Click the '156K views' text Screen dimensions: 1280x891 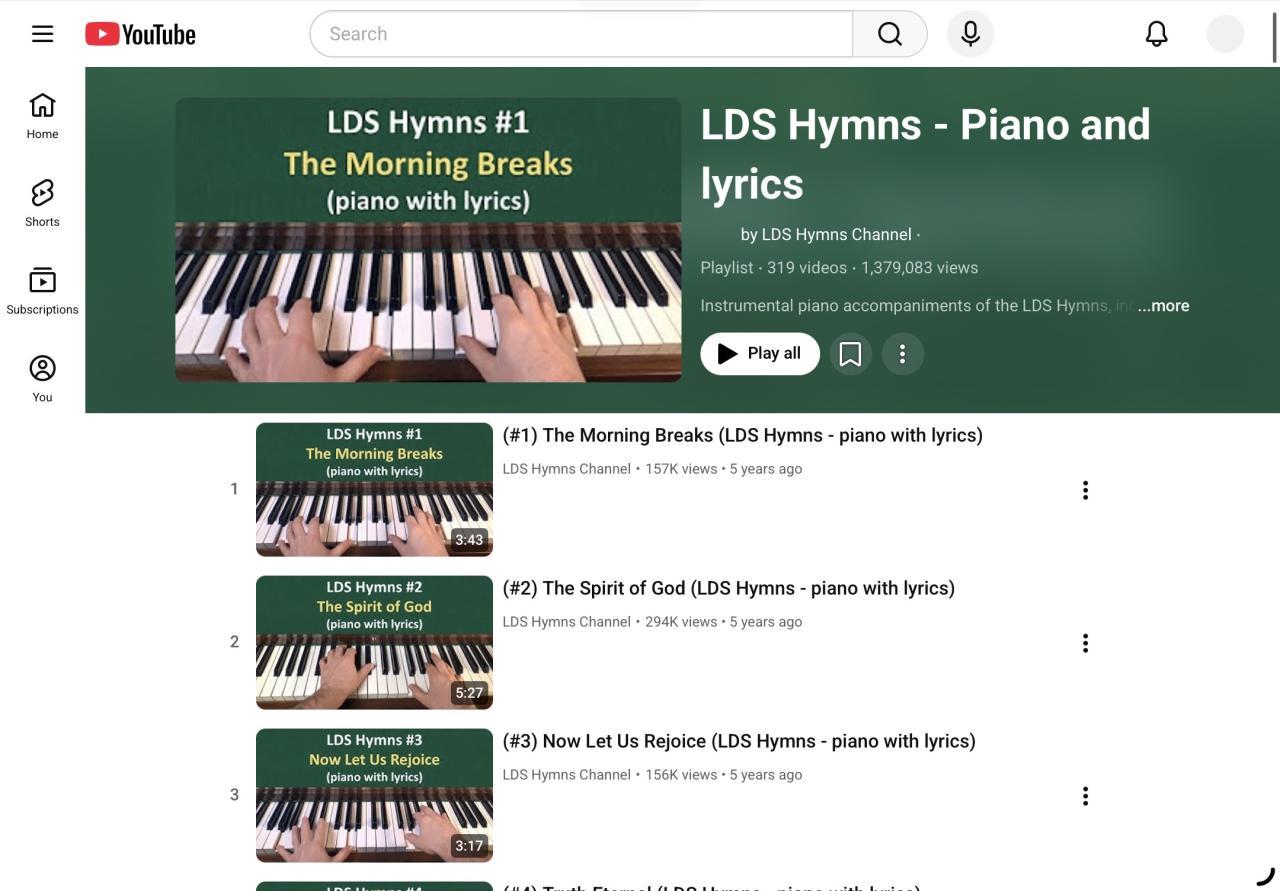(x=681, y=775)
